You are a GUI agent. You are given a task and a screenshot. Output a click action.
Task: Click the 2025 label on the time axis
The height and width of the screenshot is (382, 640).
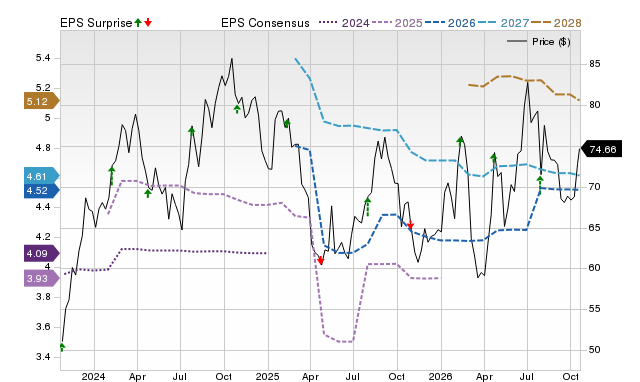pos(267,376)
